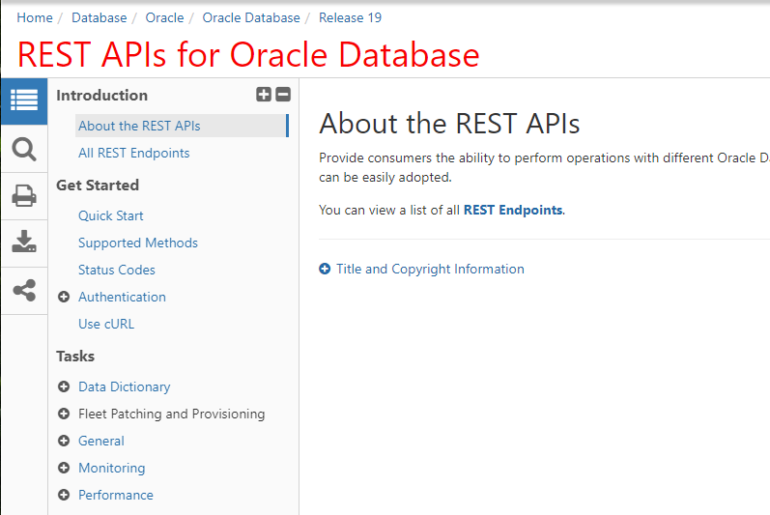Open the Release 19 breadcrumb link

[x=350, y=18]
